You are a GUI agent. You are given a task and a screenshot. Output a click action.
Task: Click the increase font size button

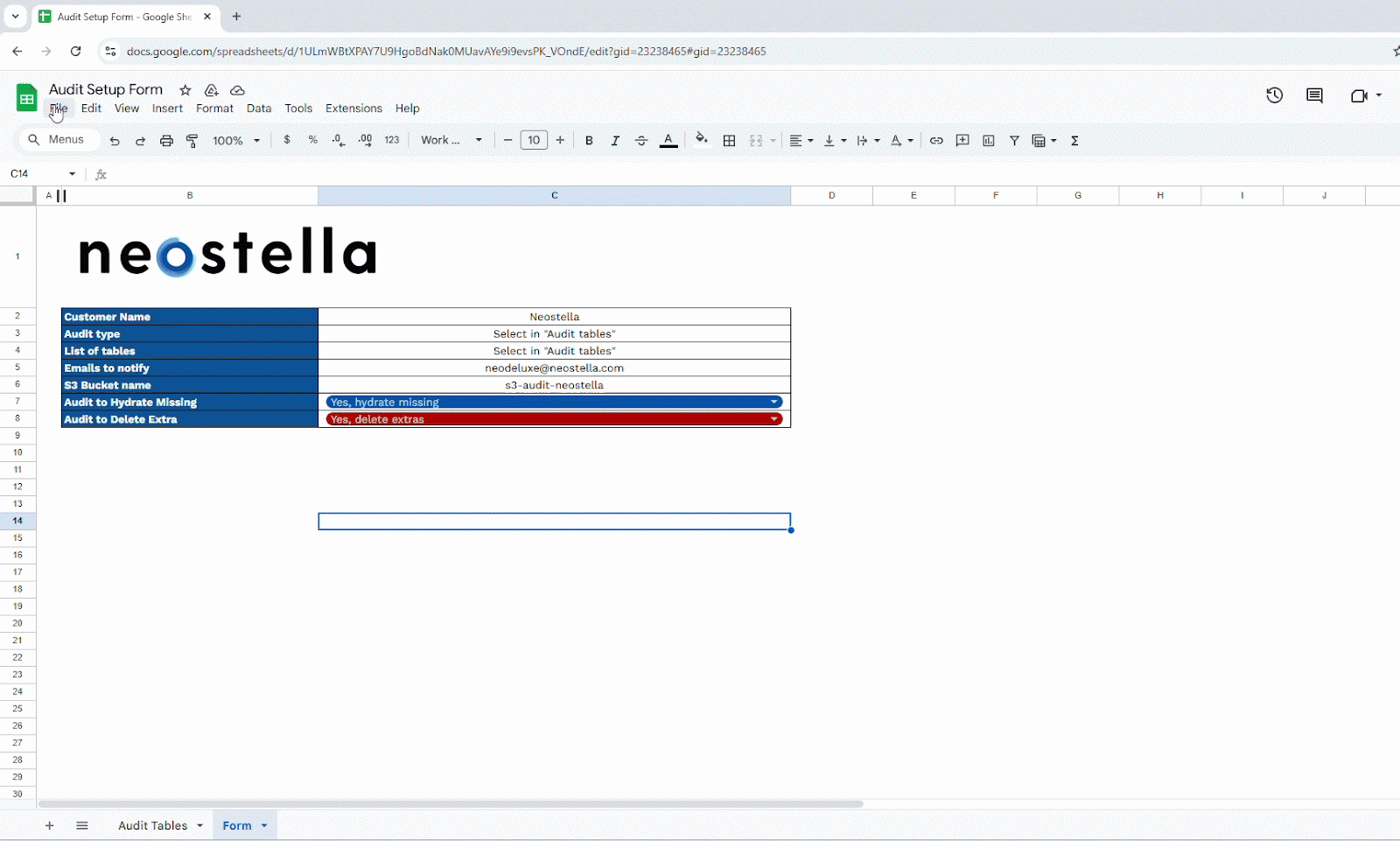pos(560,140)
